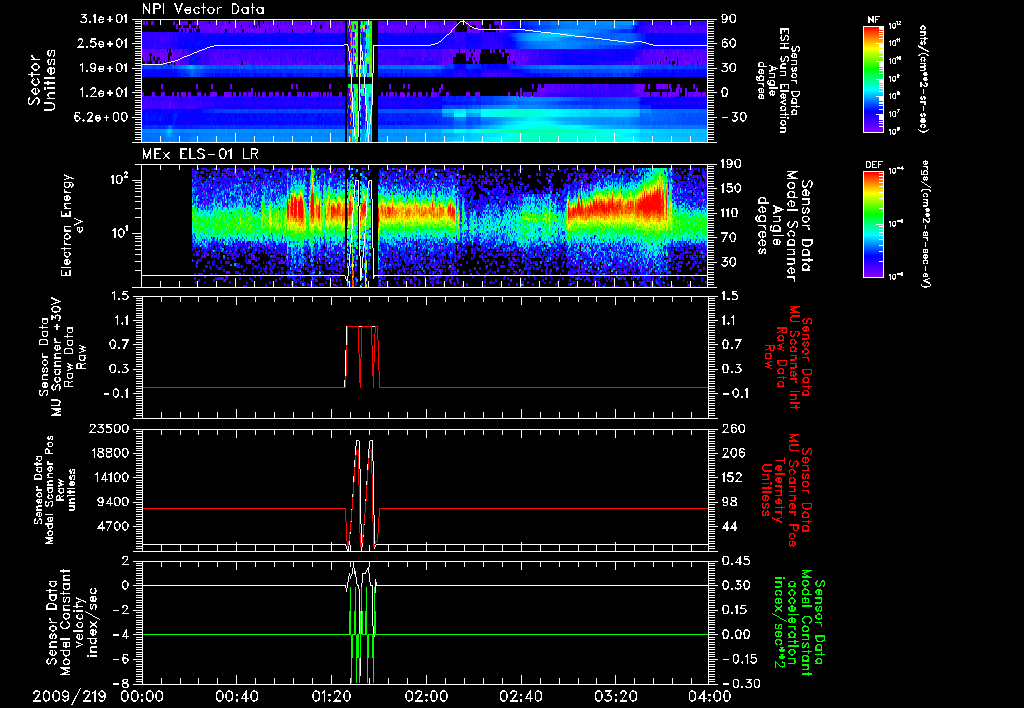Click the "60" sun elevation tick label
Image resolution: width=1024 pixels, height=708 pixels.
(x=729, y=43)
